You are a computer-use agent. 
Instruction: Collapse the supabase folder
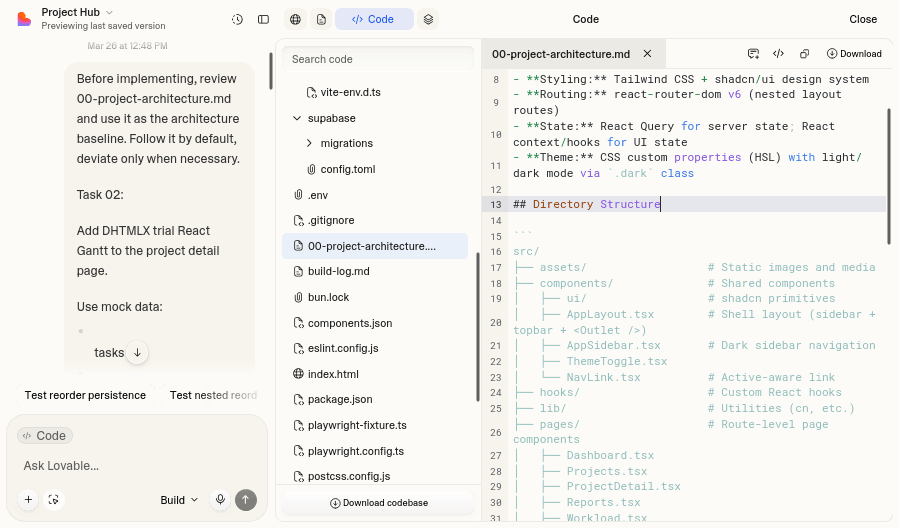coord(297,118)
